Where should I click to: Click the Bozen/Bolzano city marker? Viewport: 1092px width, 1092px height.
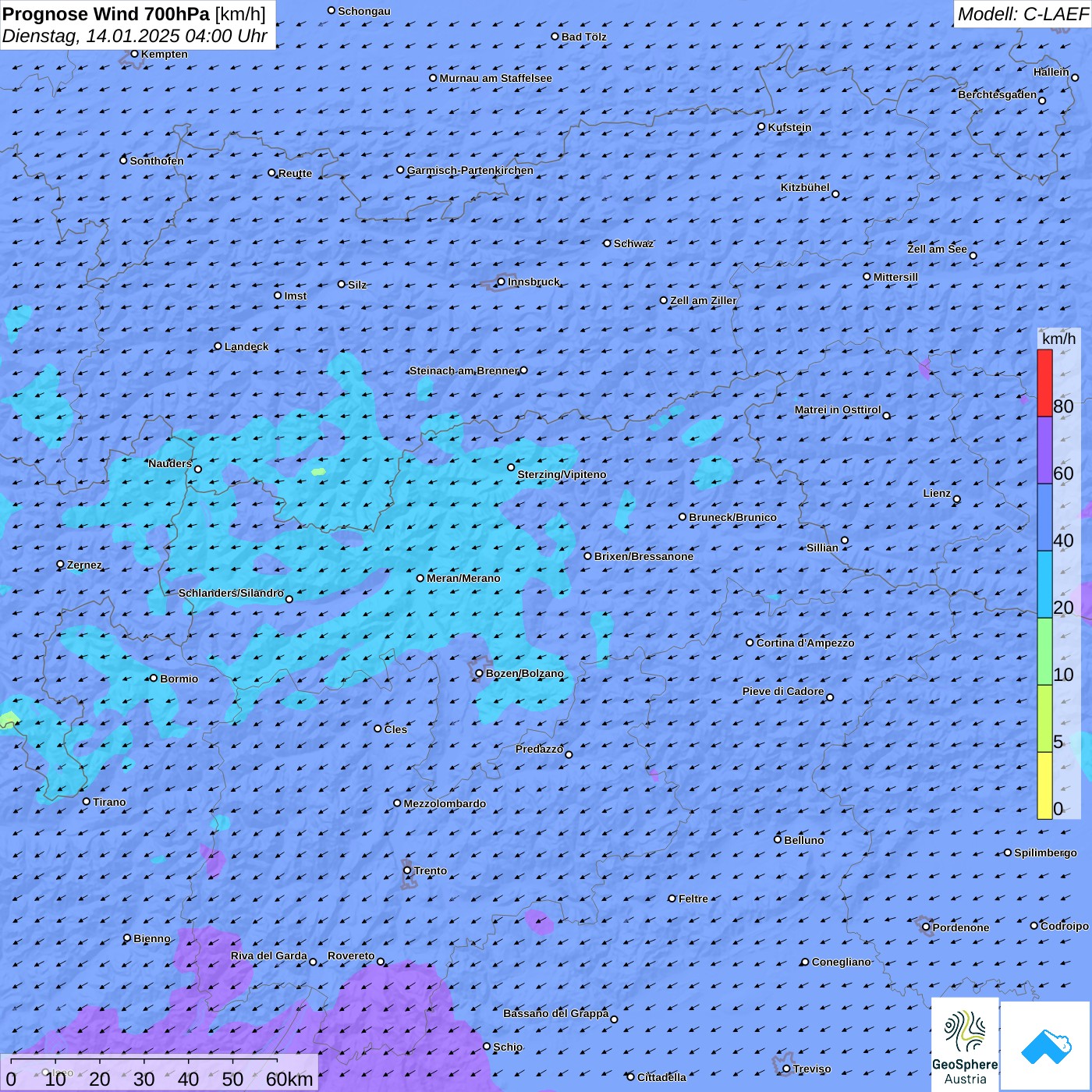[x=480, y=673]
